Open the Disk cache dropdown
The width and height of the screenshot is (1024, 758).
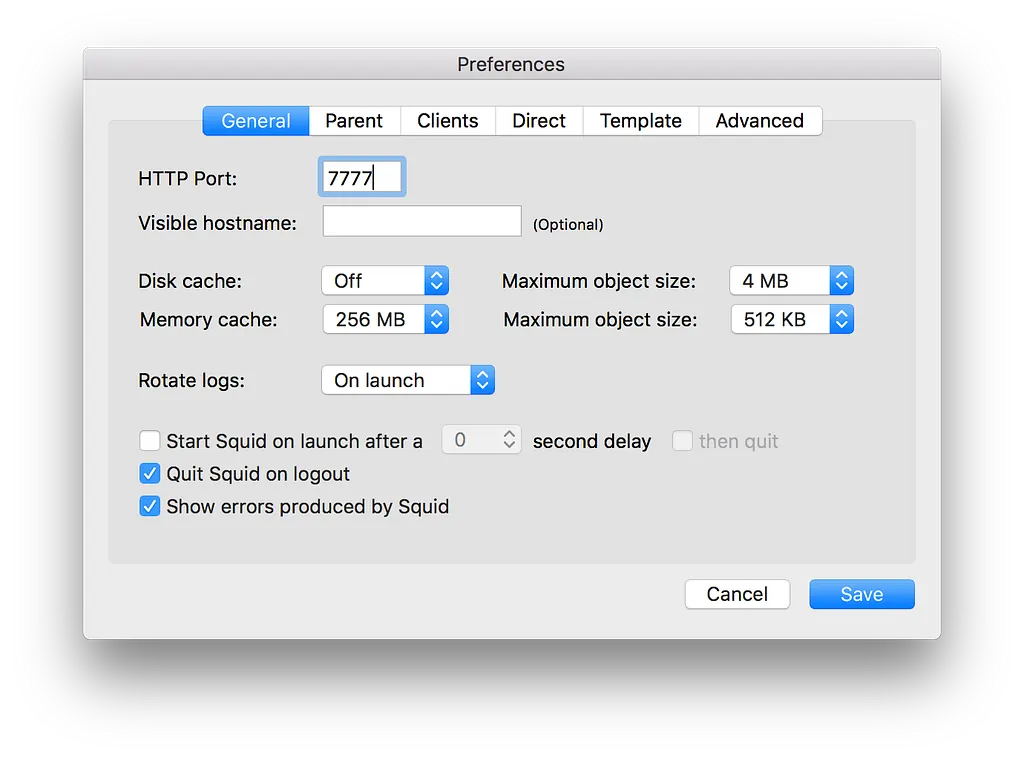(x=385, y=281)
